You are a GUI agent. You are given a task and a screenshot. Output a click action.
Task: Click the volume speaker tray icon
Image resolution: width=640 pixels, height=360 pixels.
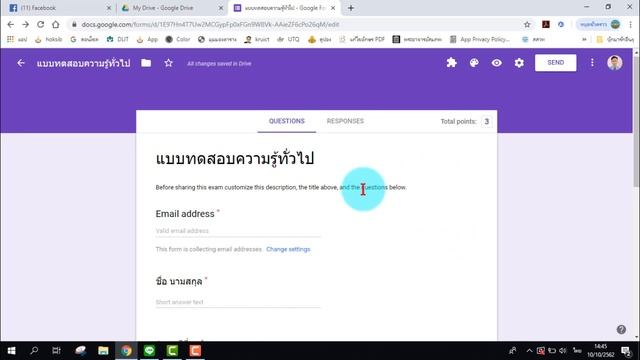(563, 351)
